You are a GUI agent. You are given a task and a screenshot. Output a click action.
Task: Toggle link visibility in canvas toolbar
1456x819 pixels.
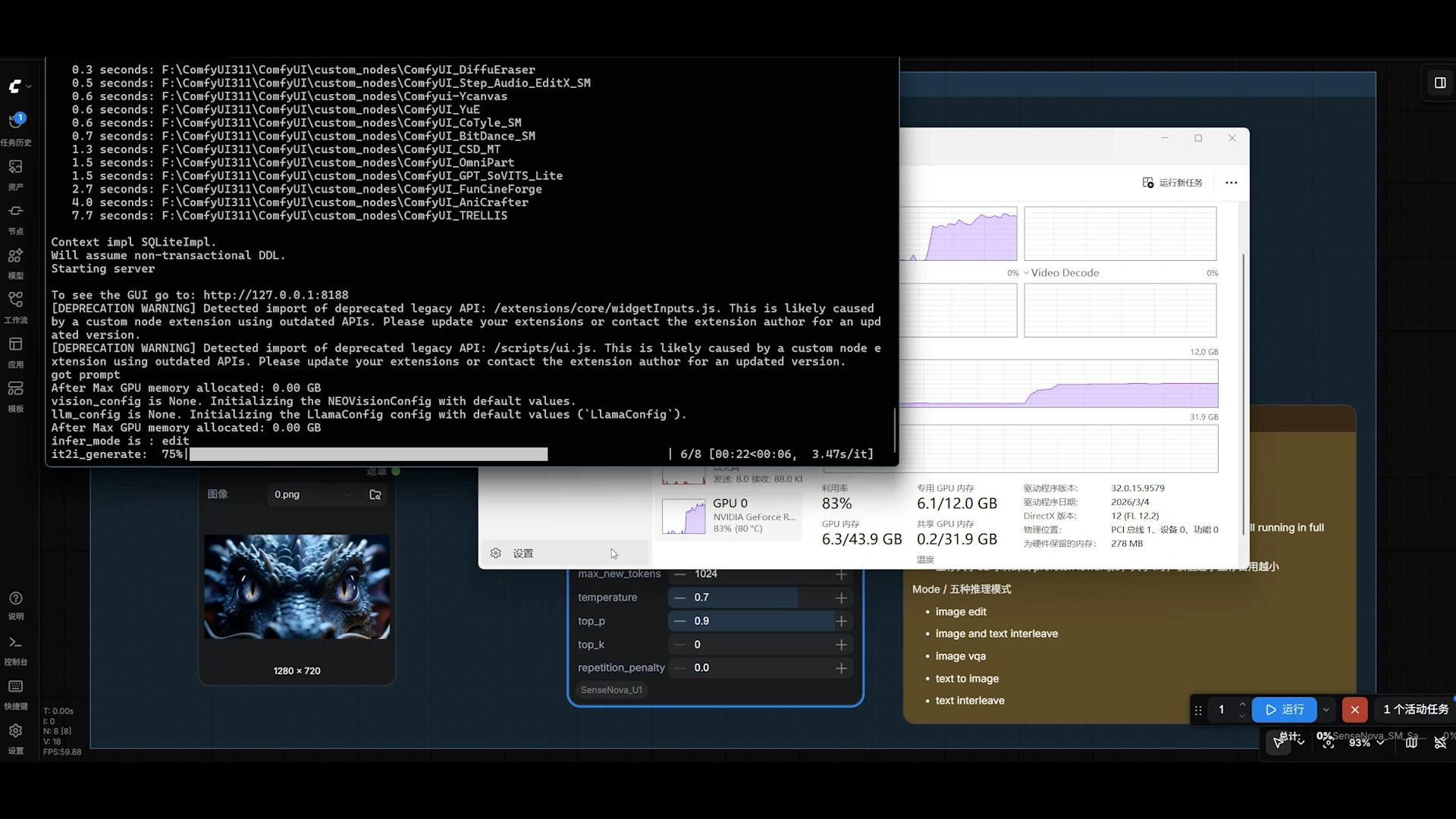click(1440, 742)
